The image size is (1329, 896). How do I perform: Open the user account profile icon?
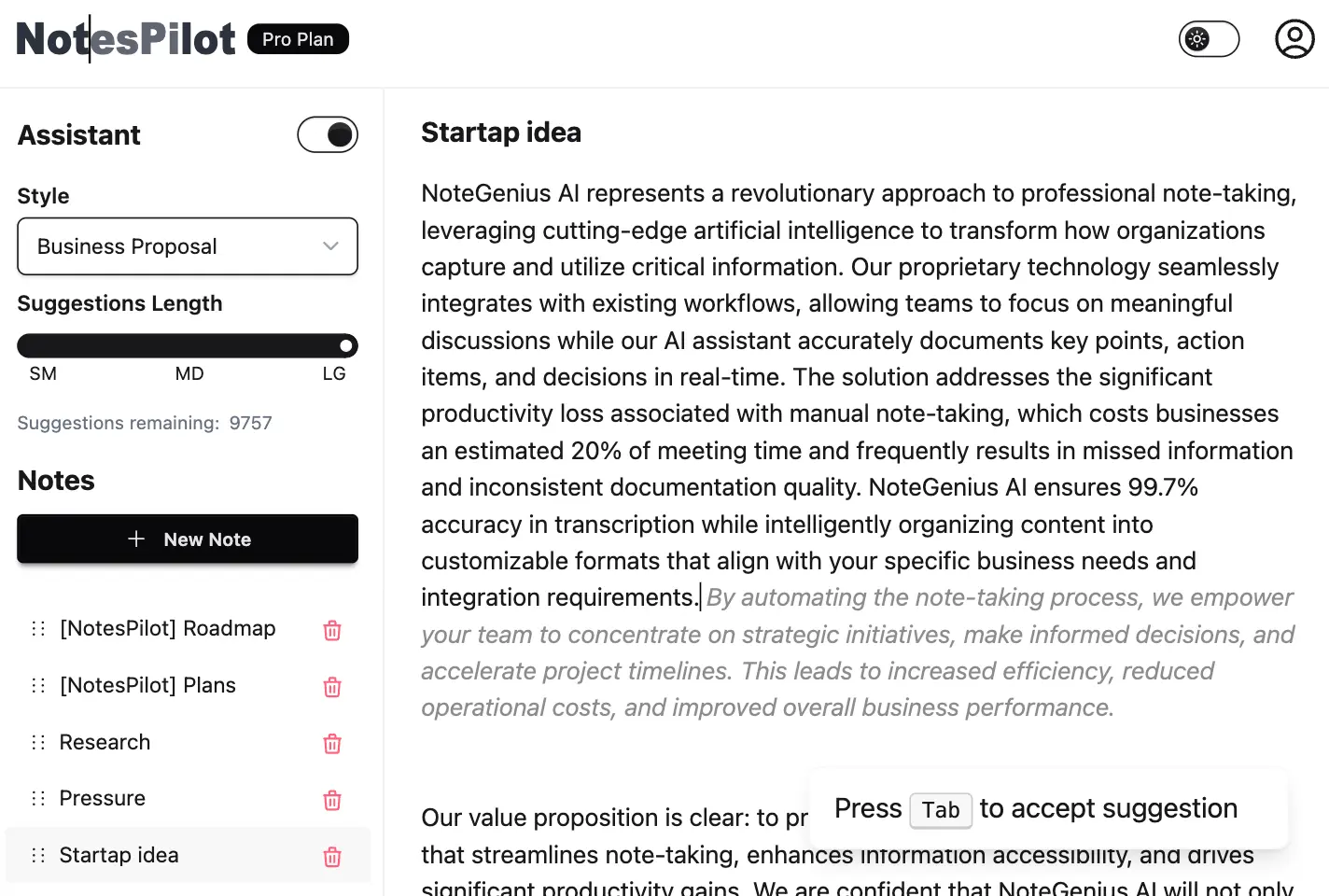pyautogui.click(x=1294, y=38)
